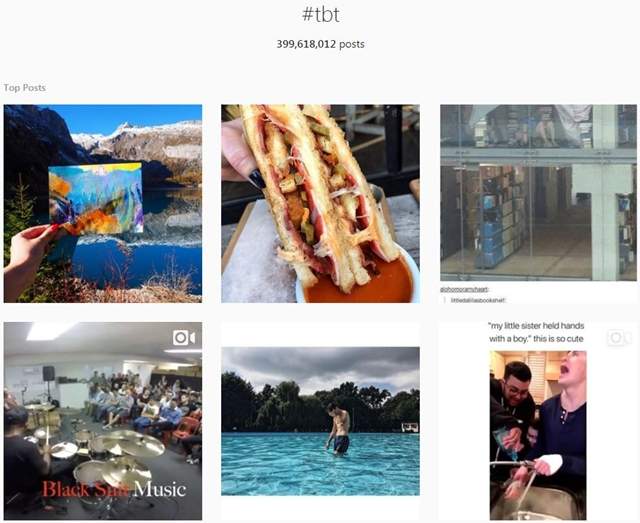Viewport: 640px width, 523px height.
Task: Click the 'this is so cute' caption text
Action: 558,339
